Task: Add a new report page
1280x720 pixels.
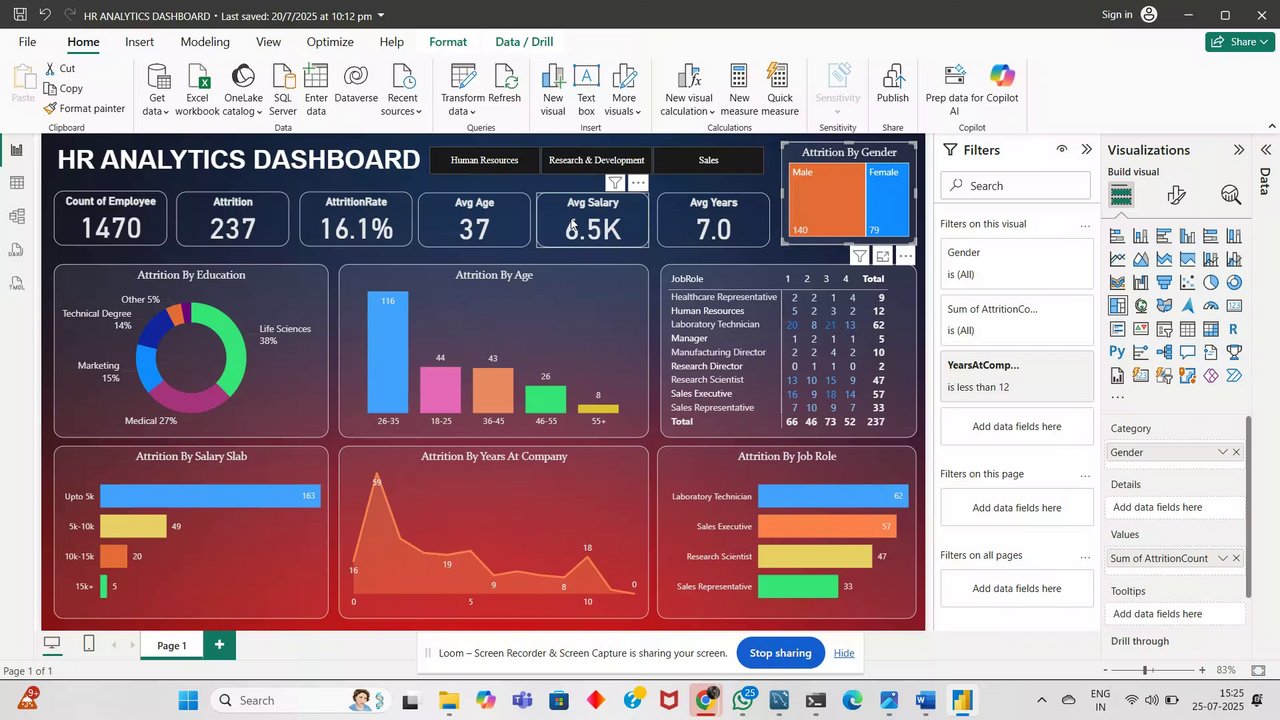Action: (219, 645)
